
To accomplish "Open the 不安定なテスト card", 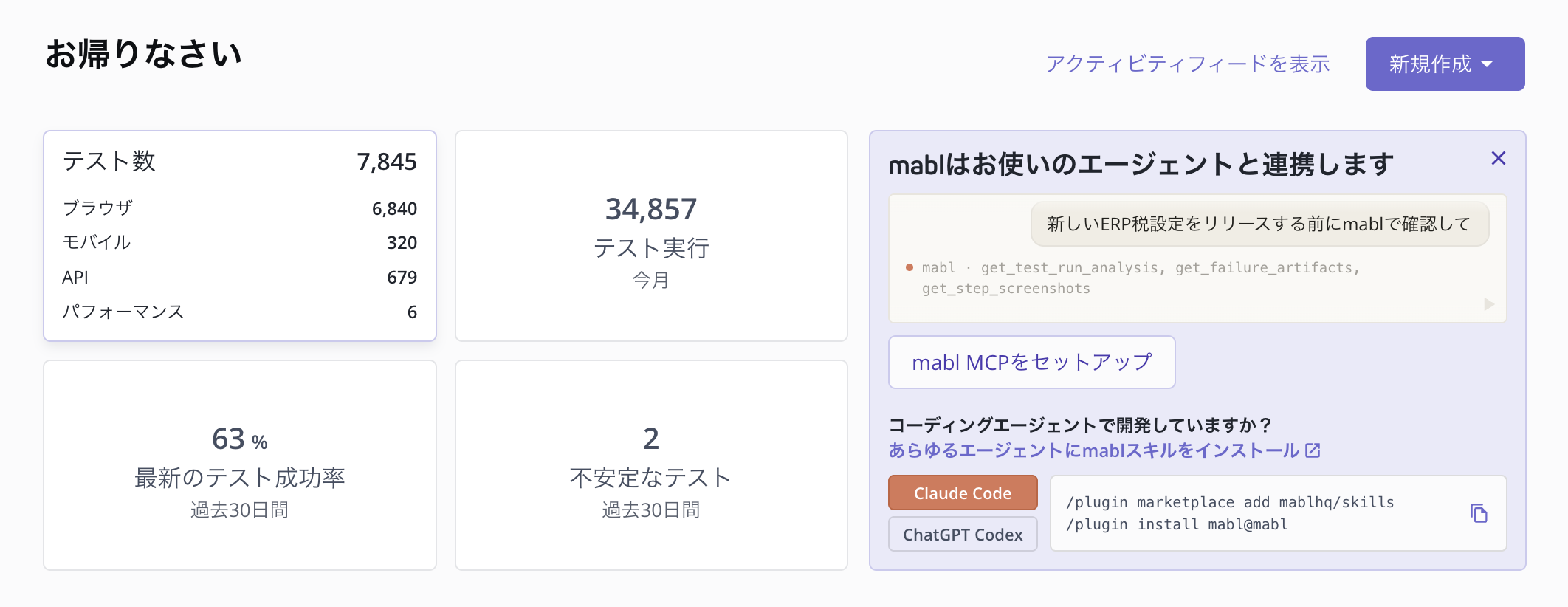I will 651,465.
